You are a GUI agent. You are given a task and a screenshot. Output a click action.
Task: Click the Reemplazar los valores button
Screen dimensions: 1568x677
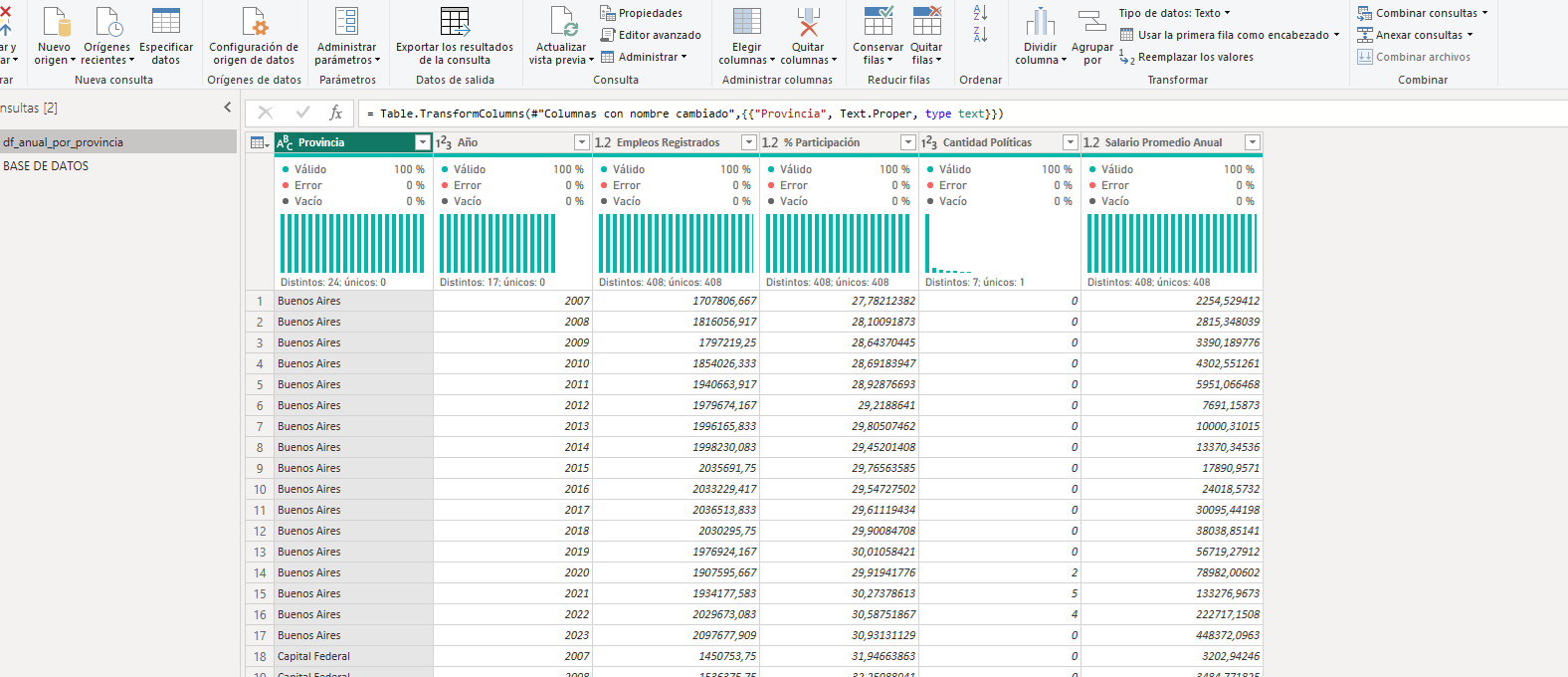[1194, 58]
